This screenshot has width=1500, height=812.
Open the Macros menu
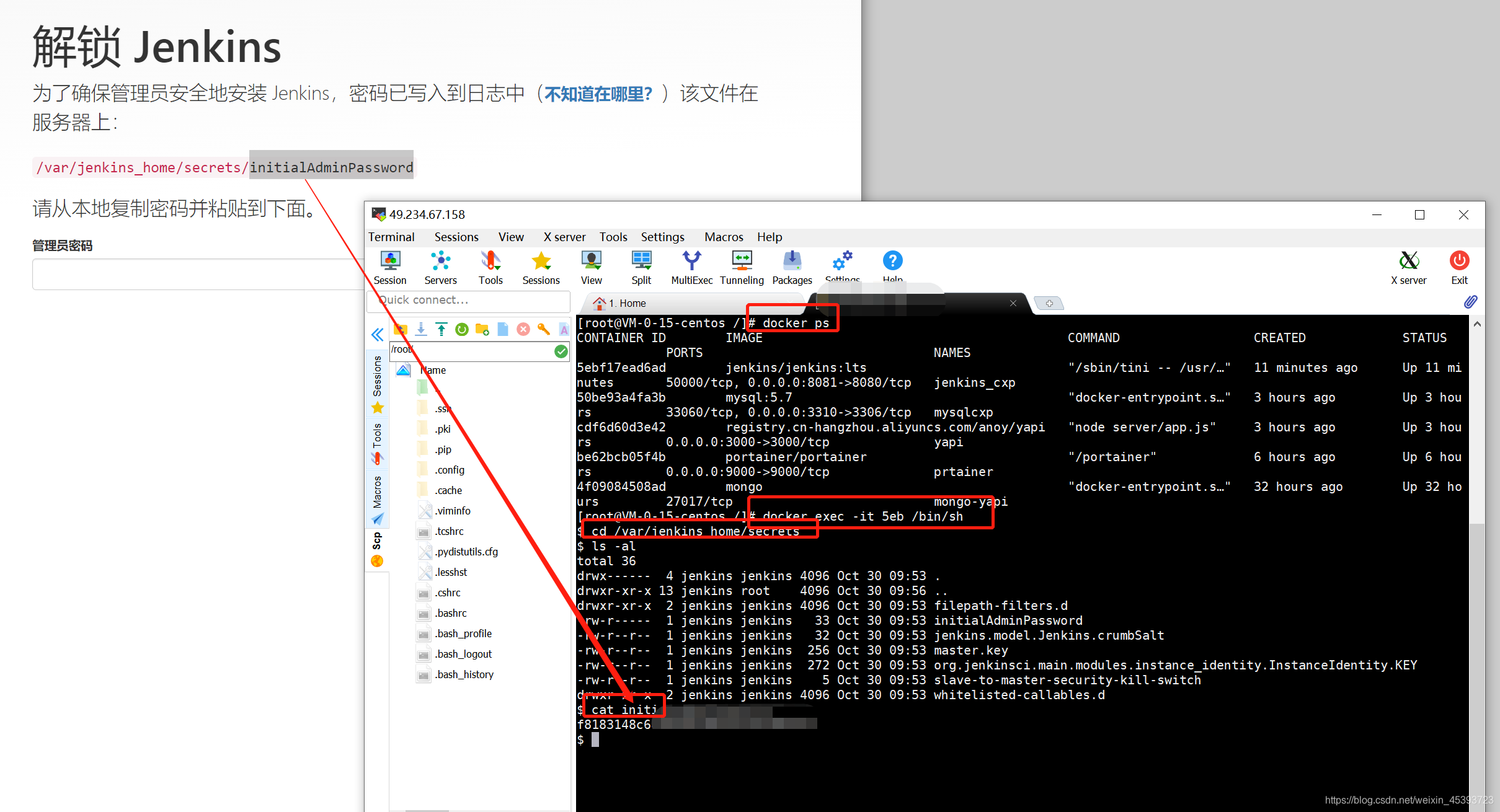[x=723, y=237]
